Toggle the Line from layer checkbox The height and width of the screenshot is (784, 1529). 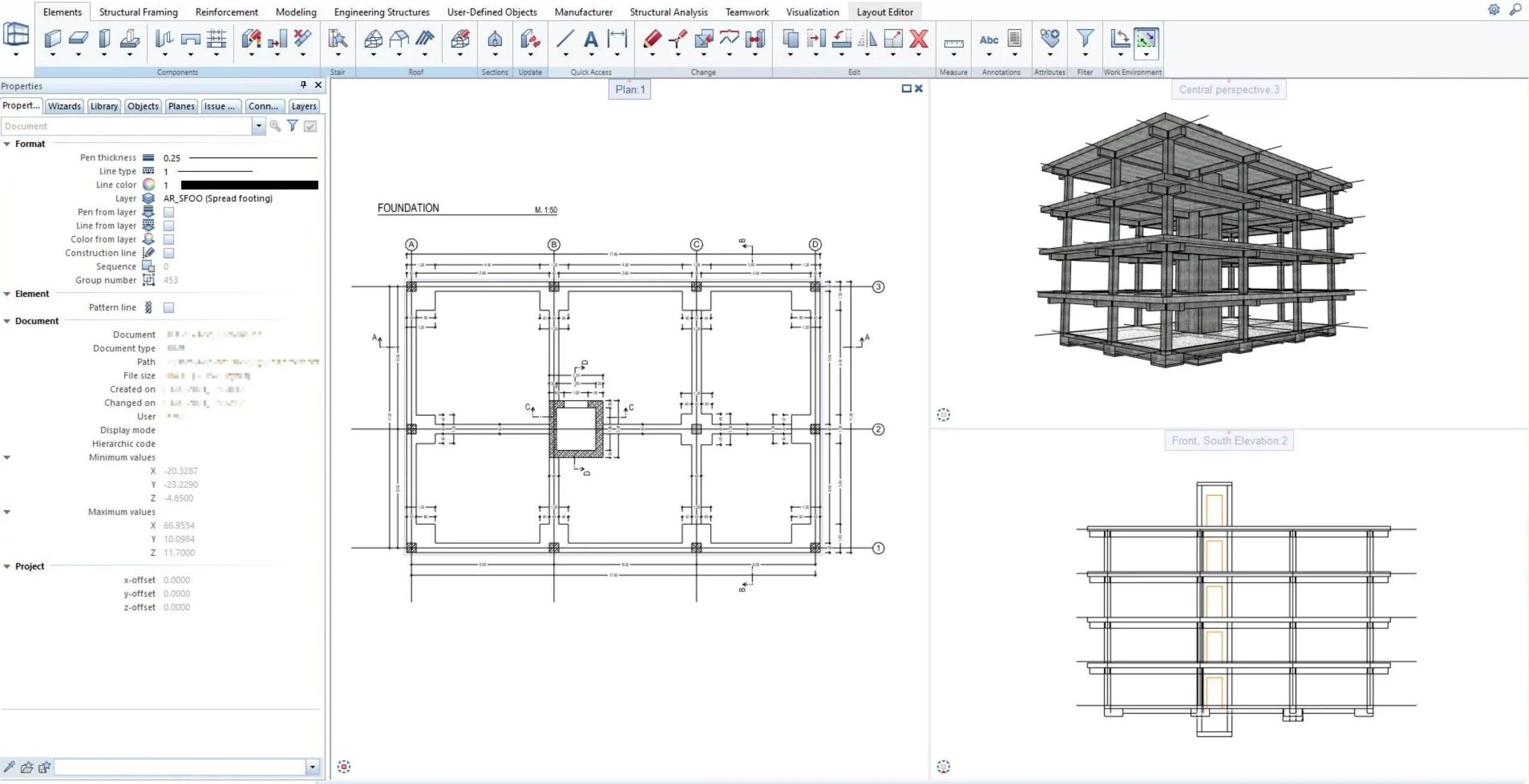click(x=169, y=226)
